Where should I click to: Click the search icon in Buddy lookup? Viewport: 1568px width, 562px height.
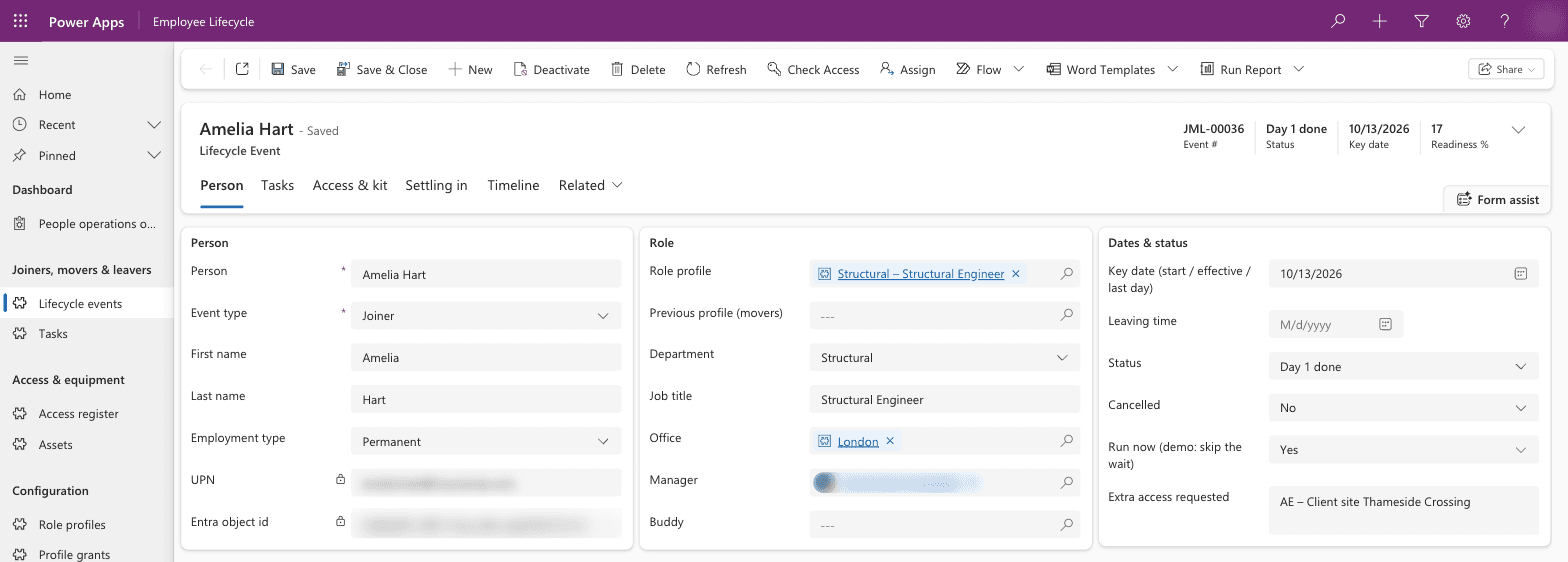pyautogui.click(x=1067, y=524)
